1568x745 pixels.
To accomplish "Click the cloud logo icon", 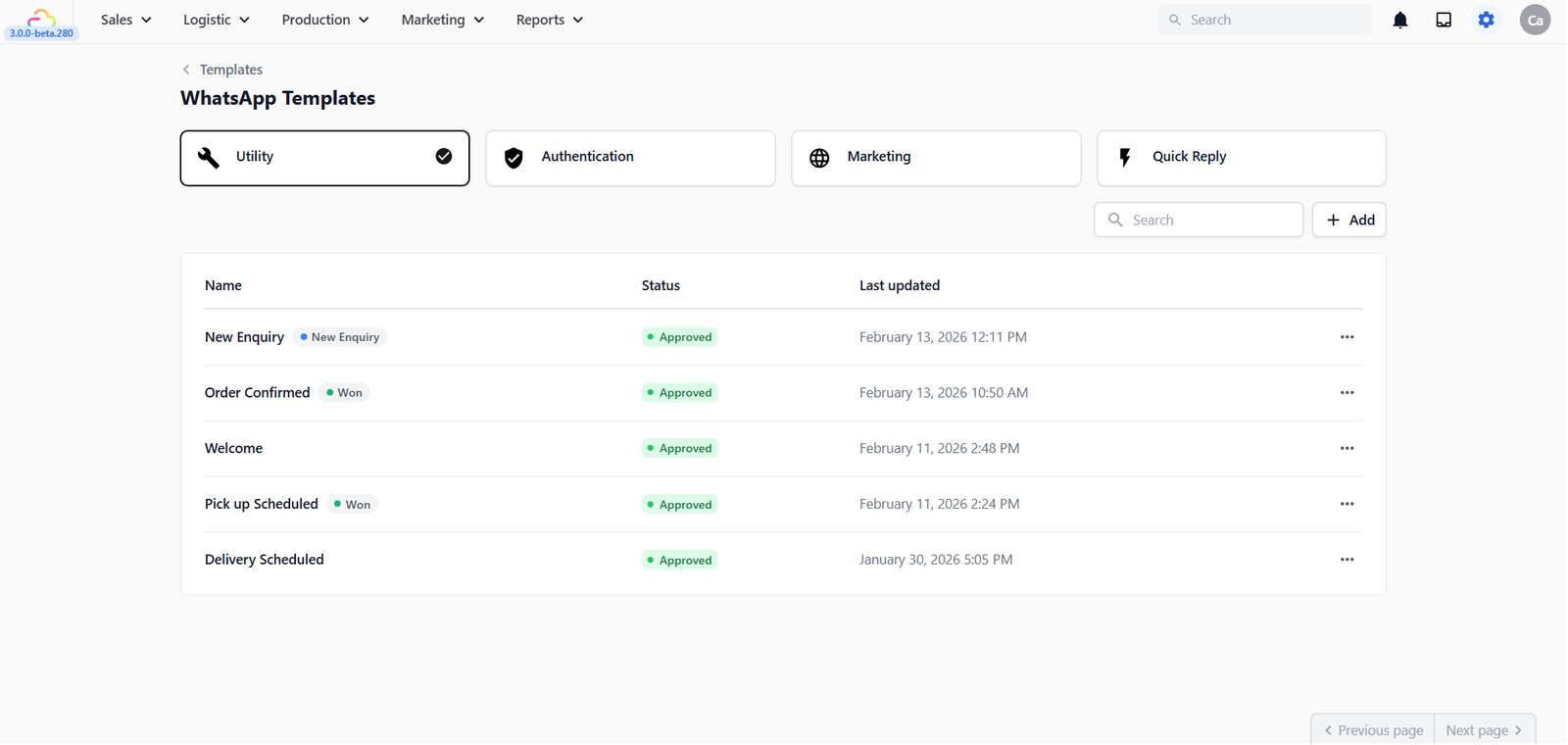I will [41, 17].
